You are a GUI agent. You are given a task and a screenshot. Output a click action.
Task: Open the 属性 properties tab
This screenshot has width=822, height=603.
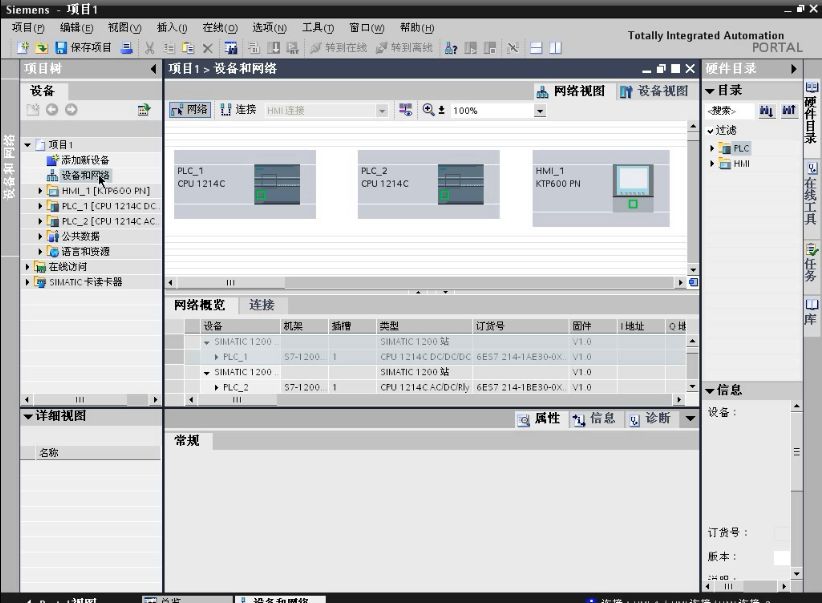point(539,418)
